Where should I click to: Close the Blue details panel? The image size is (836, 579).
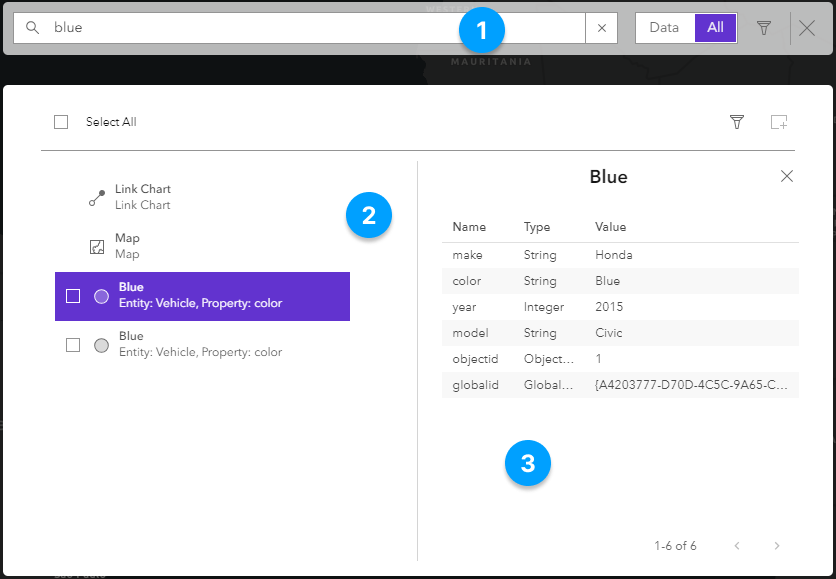[787, 176]
